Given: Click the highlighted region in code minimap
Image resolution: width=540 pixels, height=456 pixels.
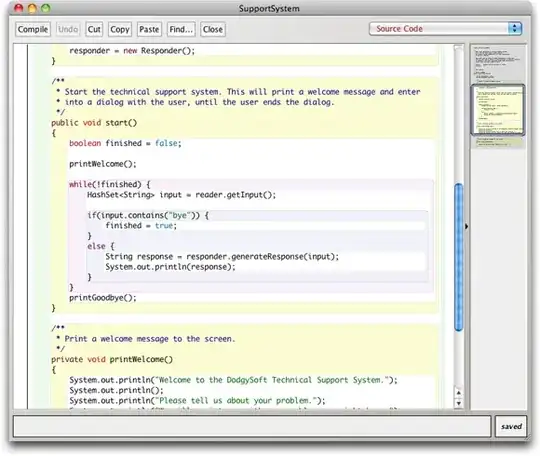Looking at the screenshot, I should click(498, 110).
